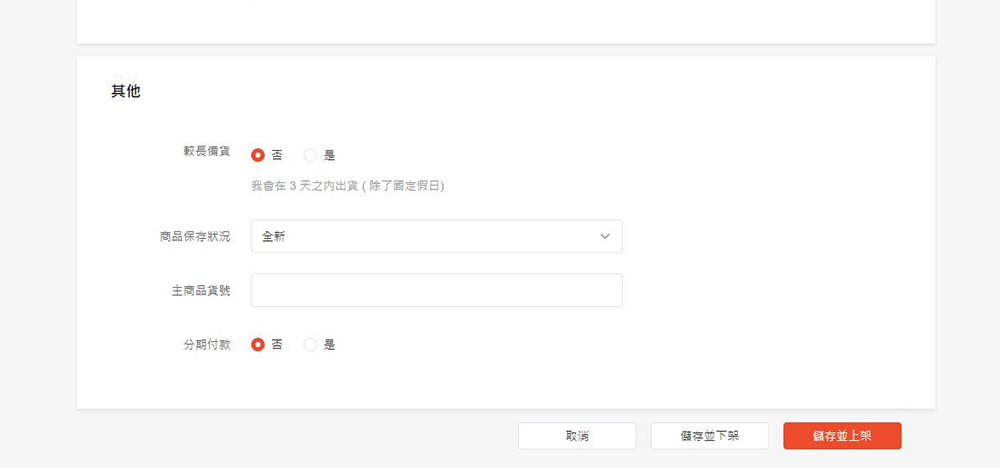
Task: Click the 主商品貨號 field label
Action: (x=201, y=291)
